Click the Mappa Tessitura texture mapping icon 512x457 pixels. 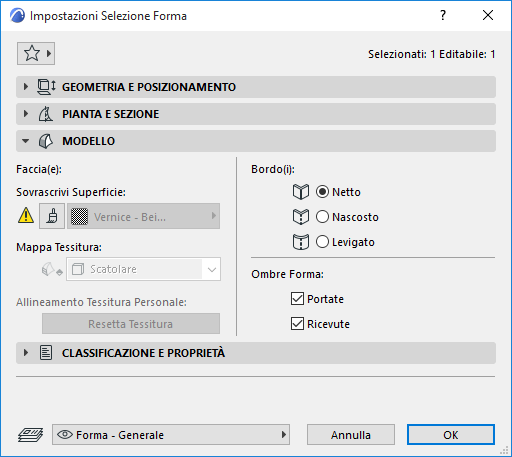tap(52, 269)
